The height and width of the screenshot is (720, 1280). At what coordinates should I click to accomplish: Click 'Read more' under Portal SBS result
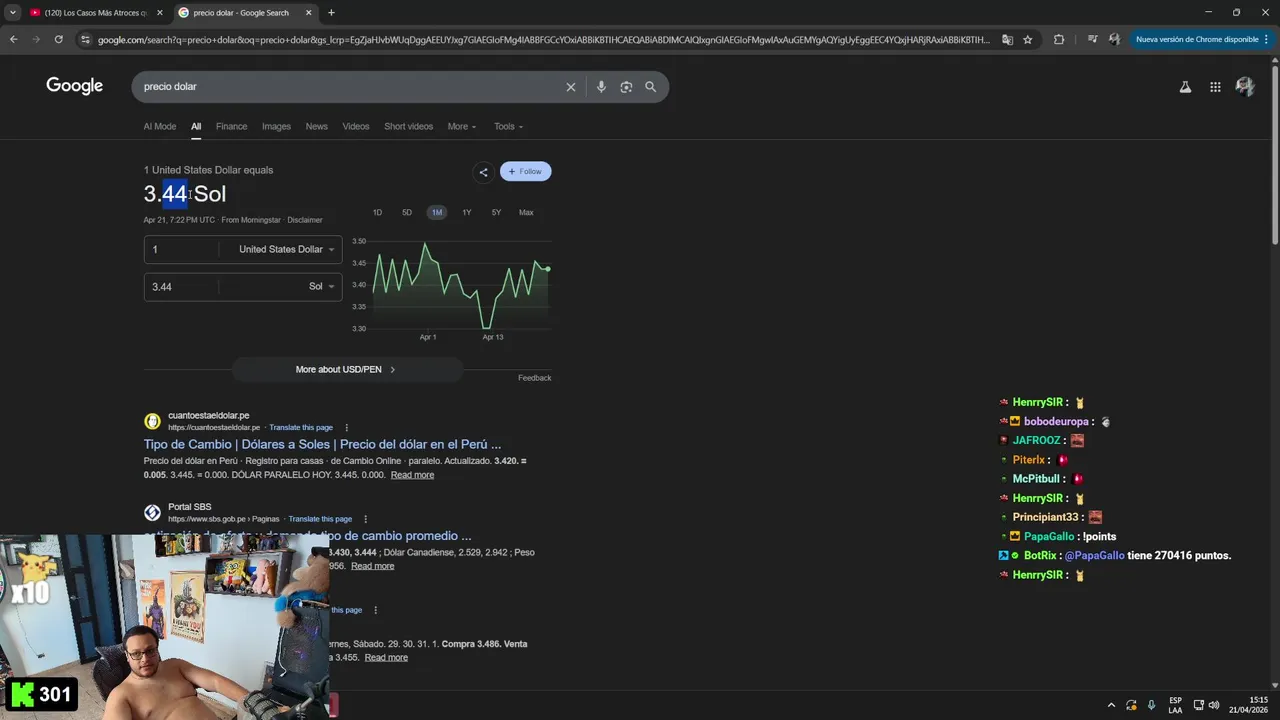pyautogui.click(x=372, y=566)
